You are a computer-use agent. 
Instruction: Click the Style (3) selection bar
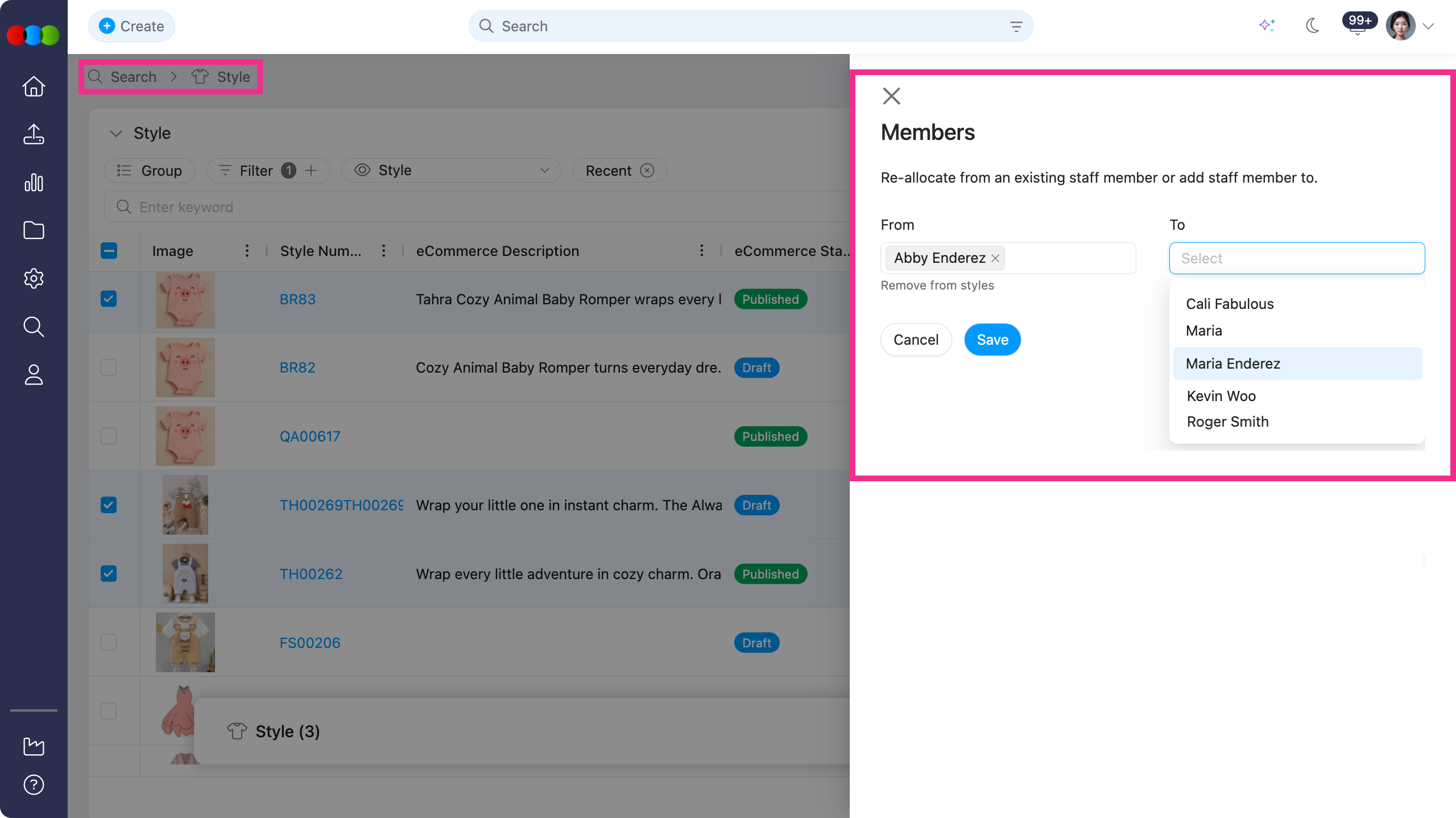coord(522,731)
